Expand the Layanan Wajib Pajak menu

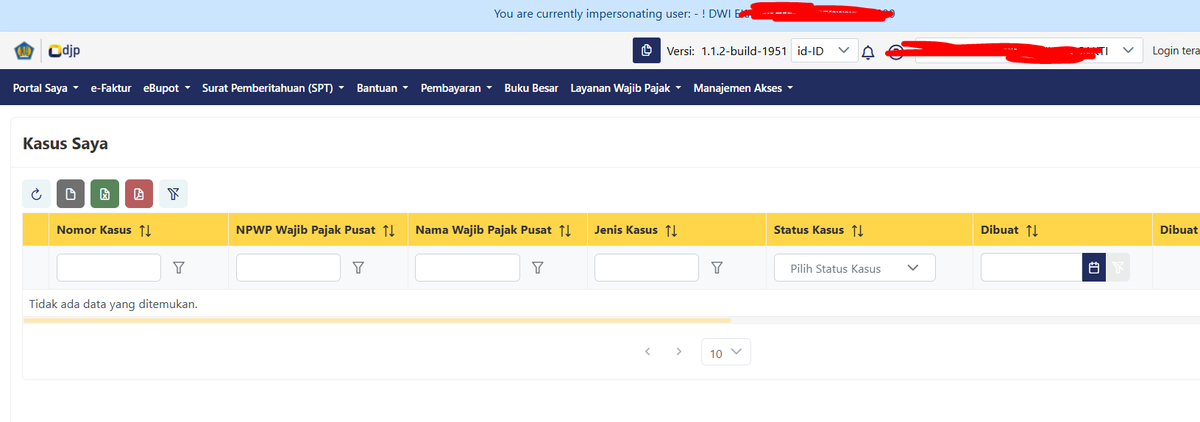click(x=625, y=88)
